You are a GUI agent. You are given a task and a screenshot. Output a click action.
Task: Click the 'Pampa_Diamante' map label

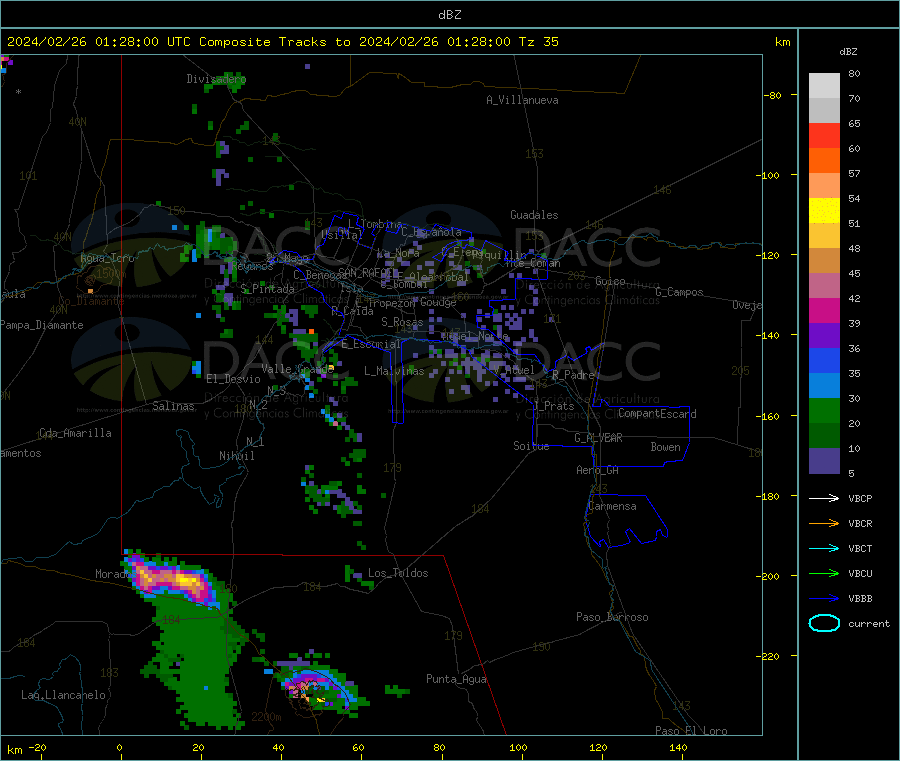pyautogui.click(x=41, y=325)
